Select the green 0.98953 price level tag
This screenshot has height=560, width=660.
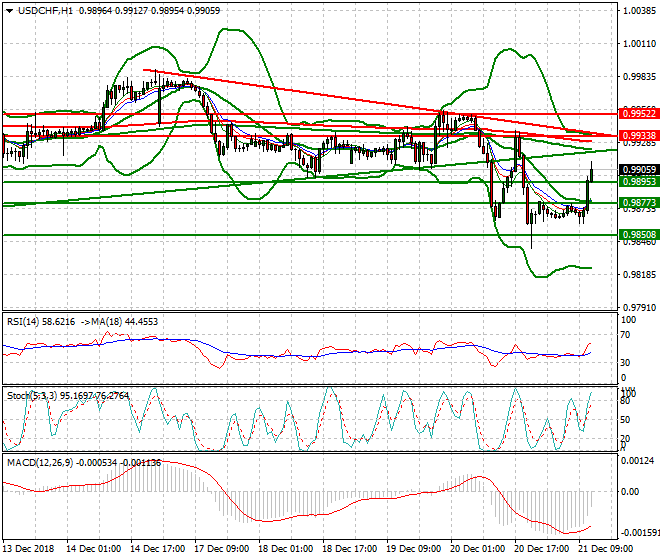point(638,182)
